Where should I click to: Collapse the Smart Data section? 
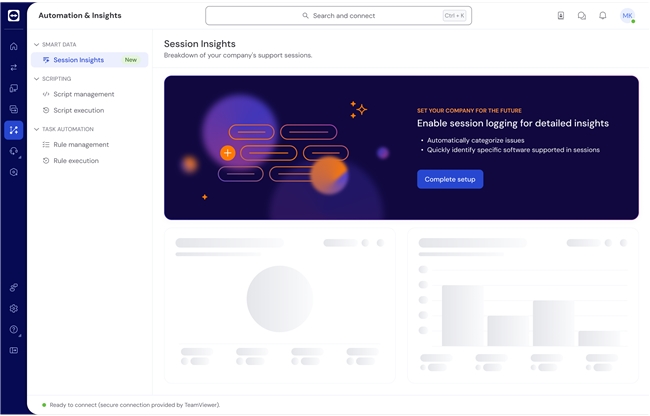click(x=36, y=44)
